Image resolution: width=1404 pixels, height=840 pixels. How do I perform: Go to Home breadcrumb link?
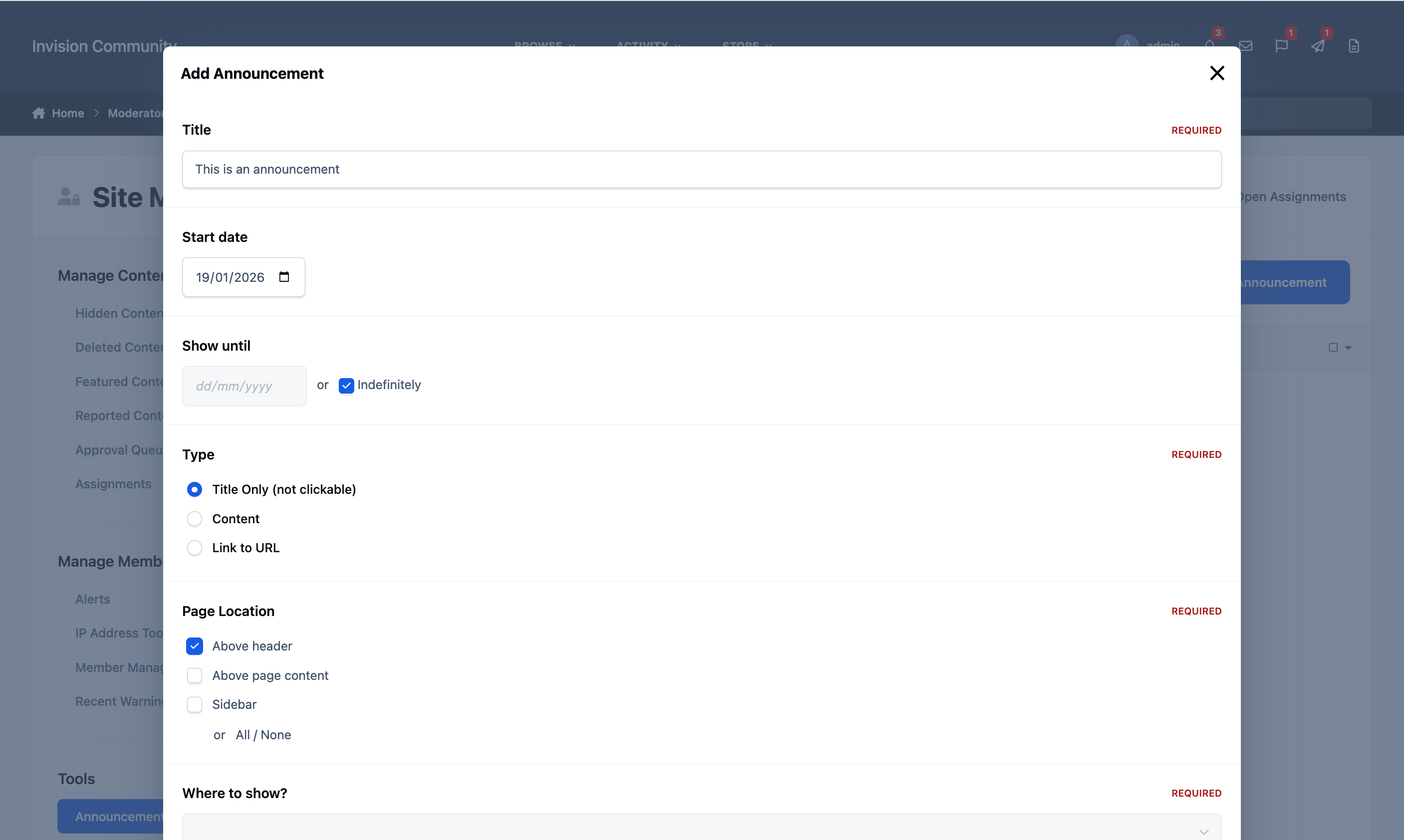tap(68, 113)
